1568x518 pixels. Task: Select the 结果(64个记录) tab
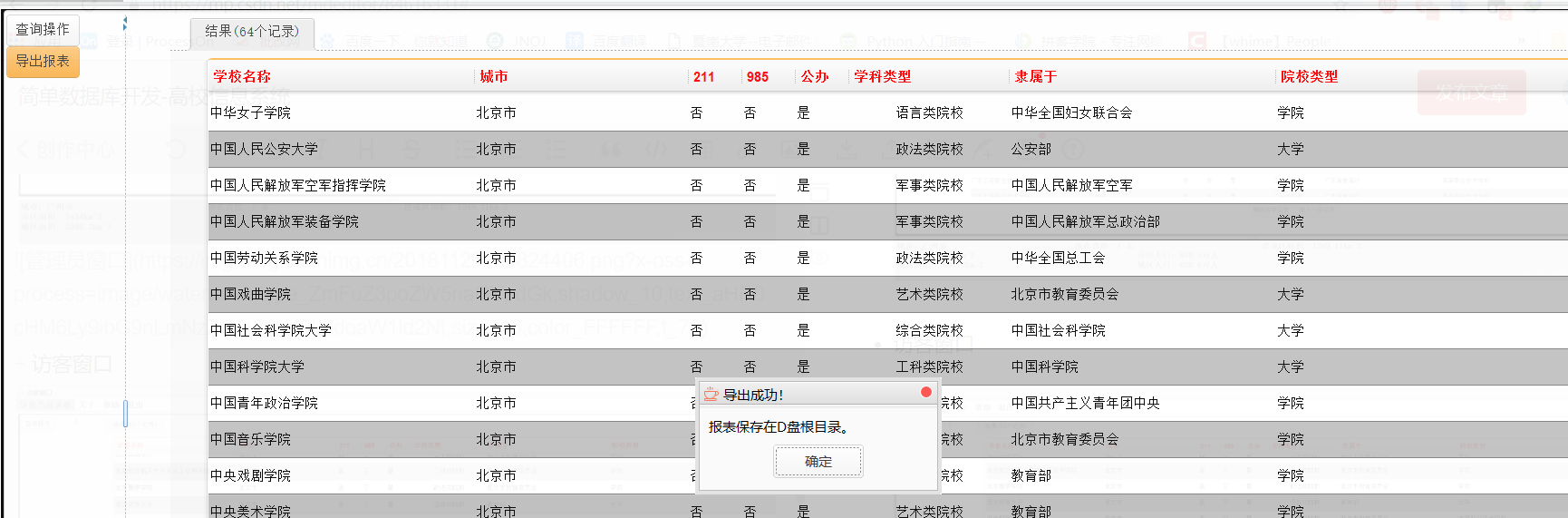(x=252, y=32)
